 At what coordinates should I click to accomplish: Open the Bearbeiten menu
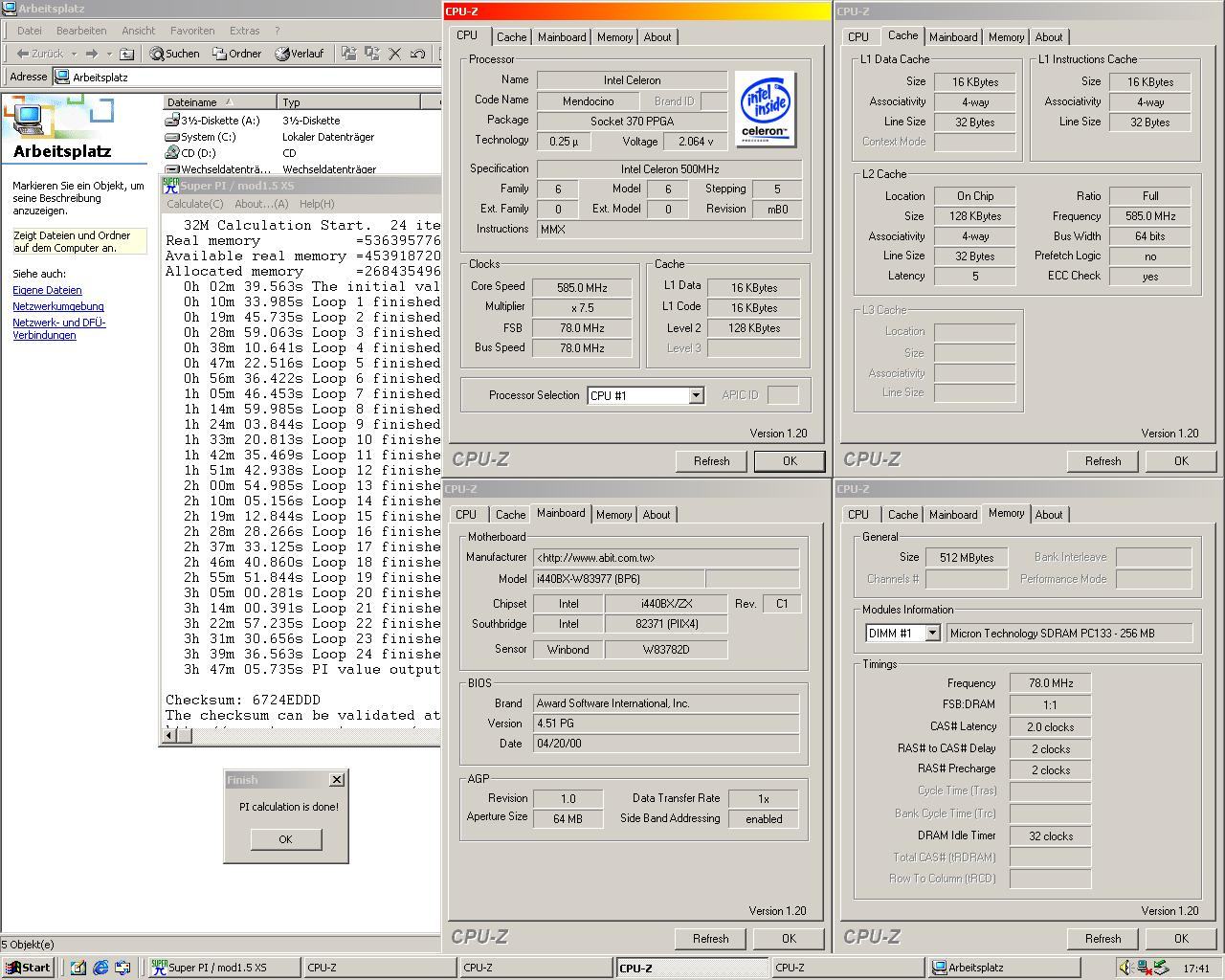tap(81, 31)
